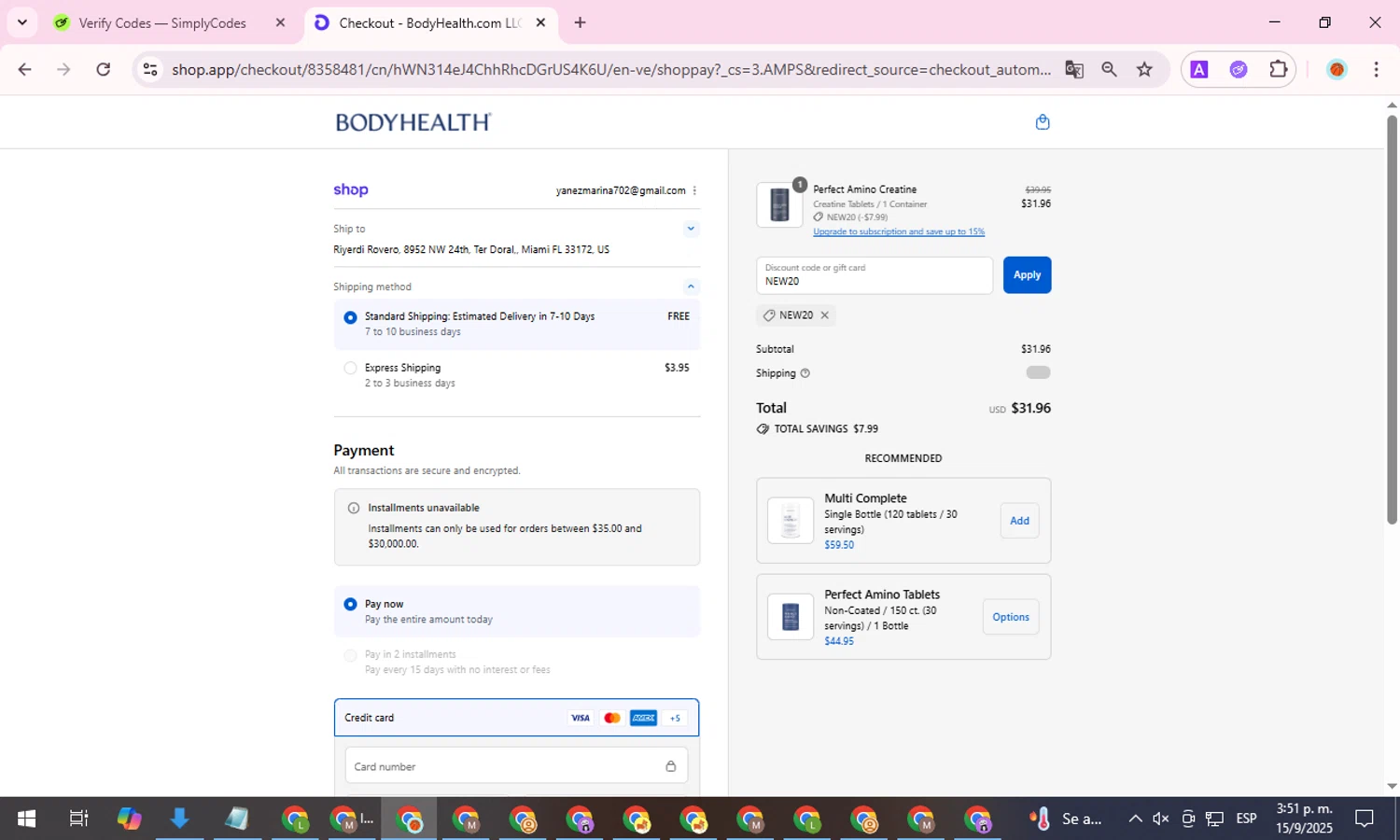The height and width of the screenshot is (840, 1400).
Task: Expand the Ship to address section
Action: click(x=691, y=229)
